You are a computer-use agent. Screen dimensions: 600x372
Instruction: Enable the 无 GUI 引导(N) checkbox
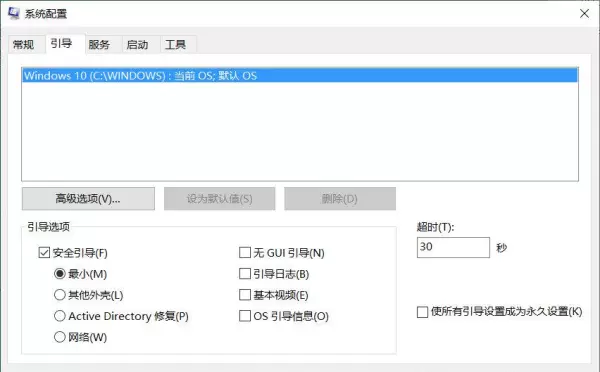click(245, 253)
